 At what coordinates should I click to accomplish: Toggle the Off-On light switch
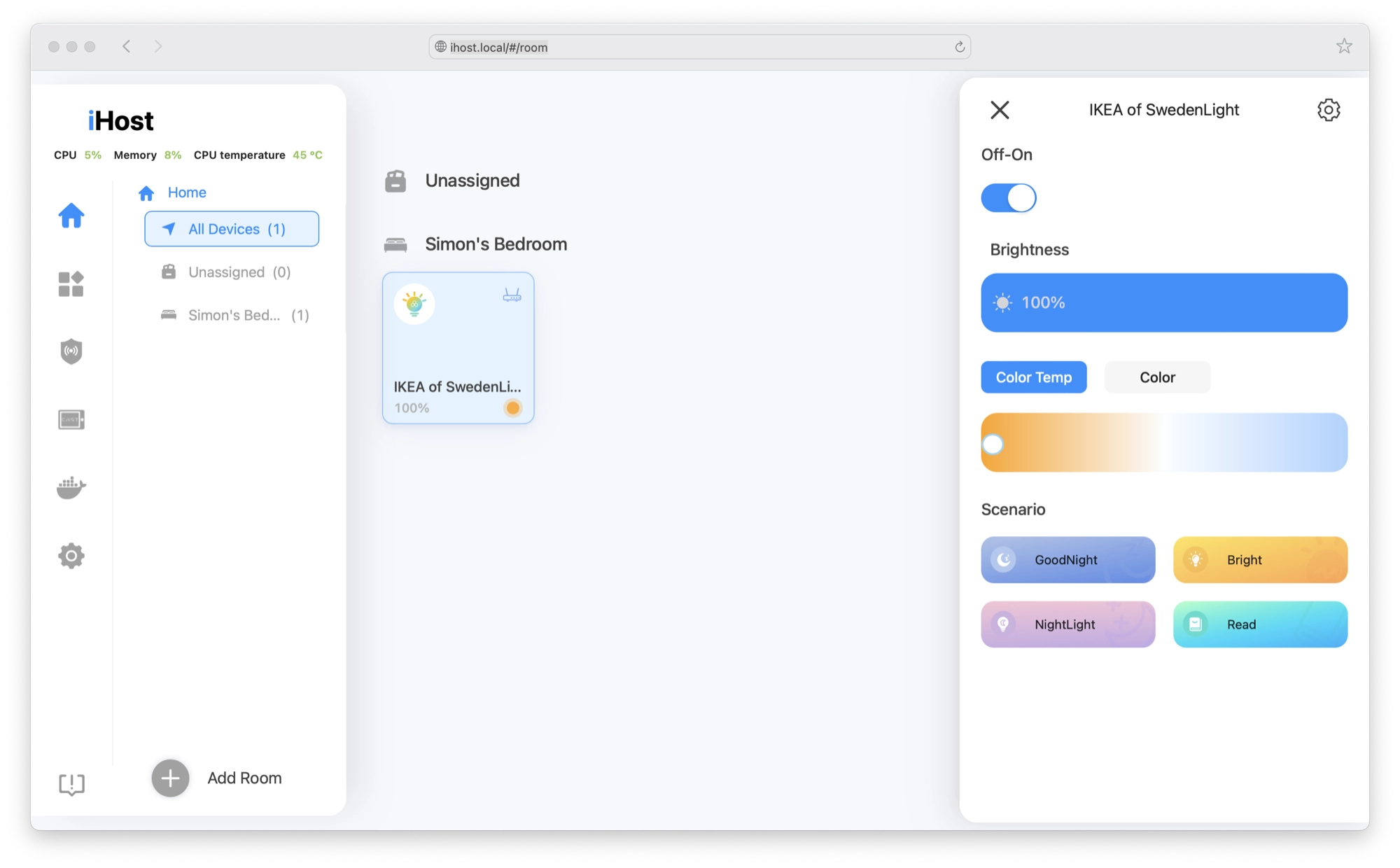tap(1008, 197)
